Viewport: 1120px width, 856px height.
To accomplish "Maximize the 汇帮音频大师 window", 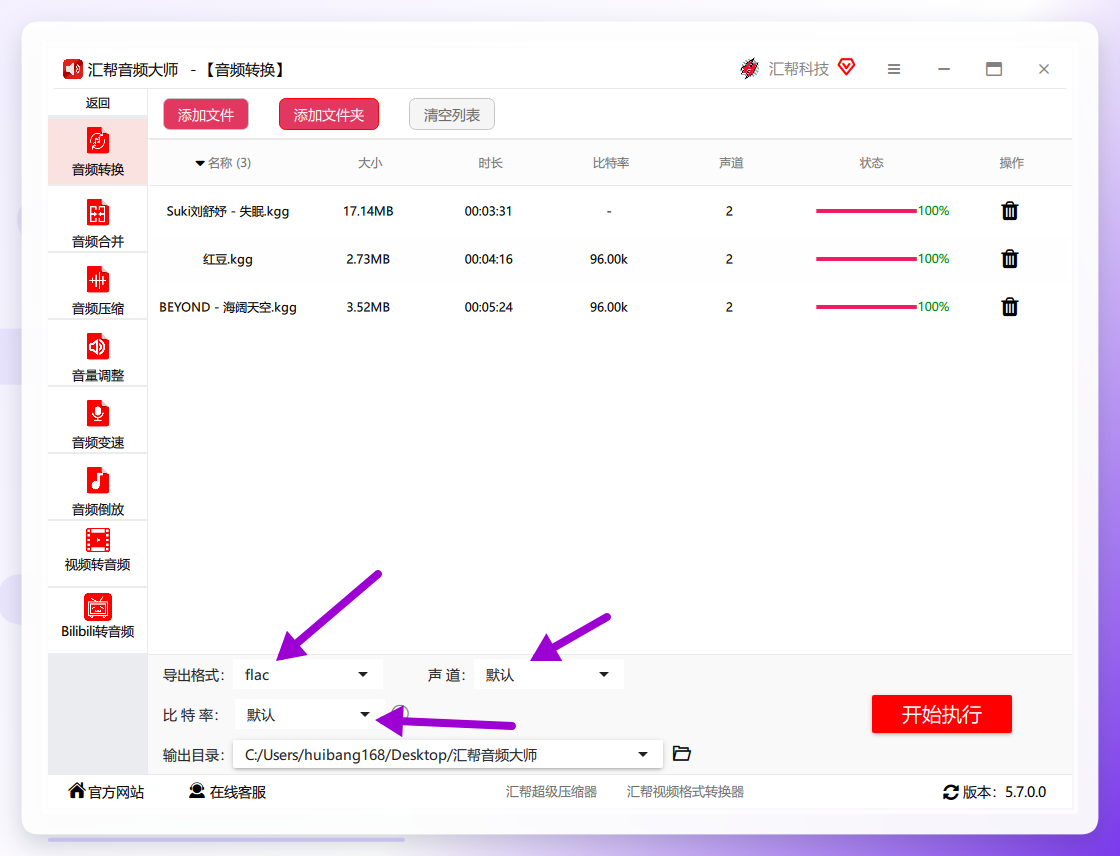I will [x=994, y=69].
